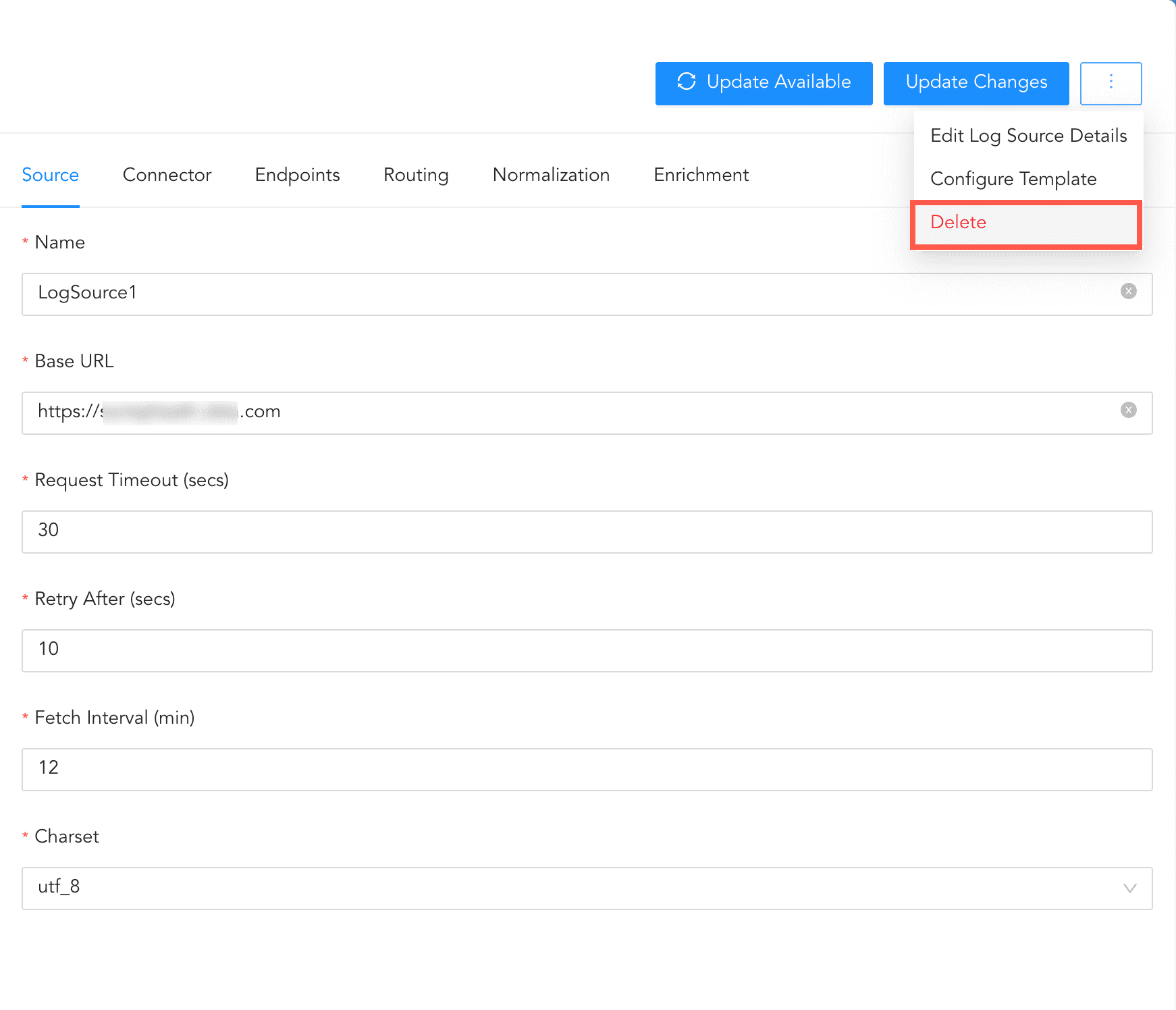This screenshot has height=1010, width=1176.
Task: Select the Source tab
Action: click(51, 175)
